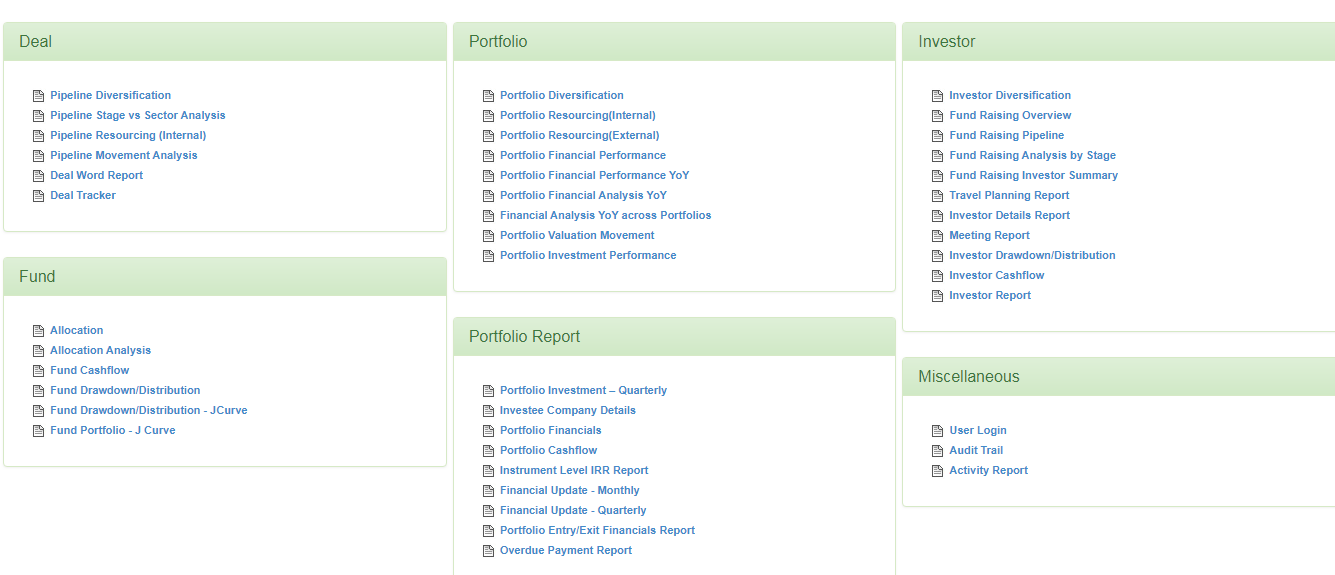Click document icon next to Travel Planning Report

(938, 196)
